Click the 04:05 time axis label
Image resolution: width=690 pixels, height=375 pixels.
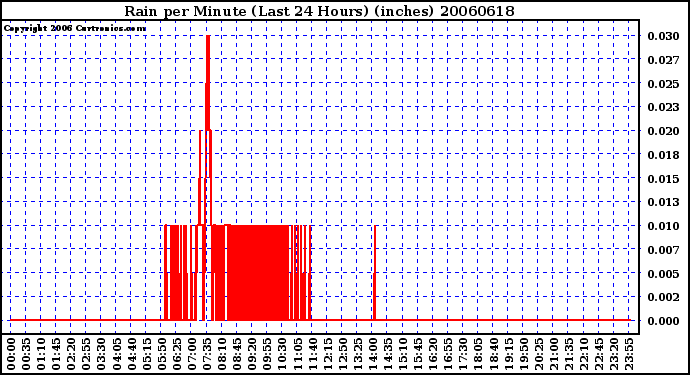[x=116, y=354]
